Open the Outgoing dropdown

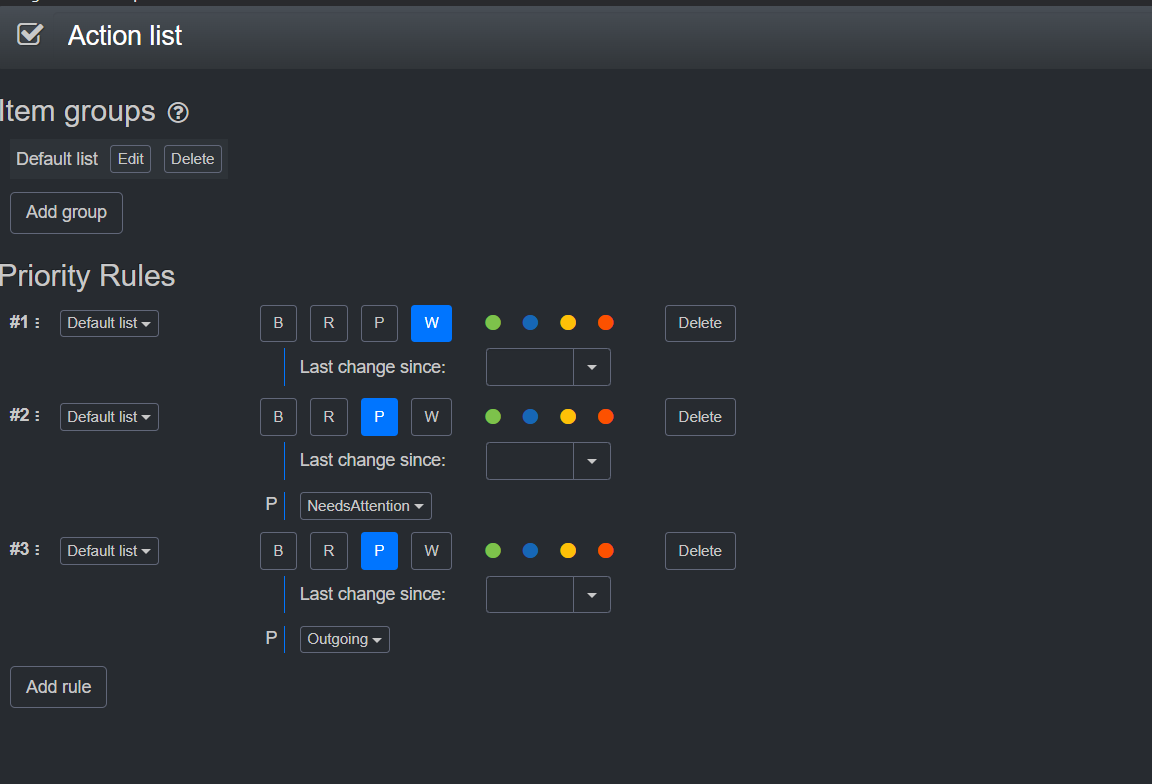(344, 639)
